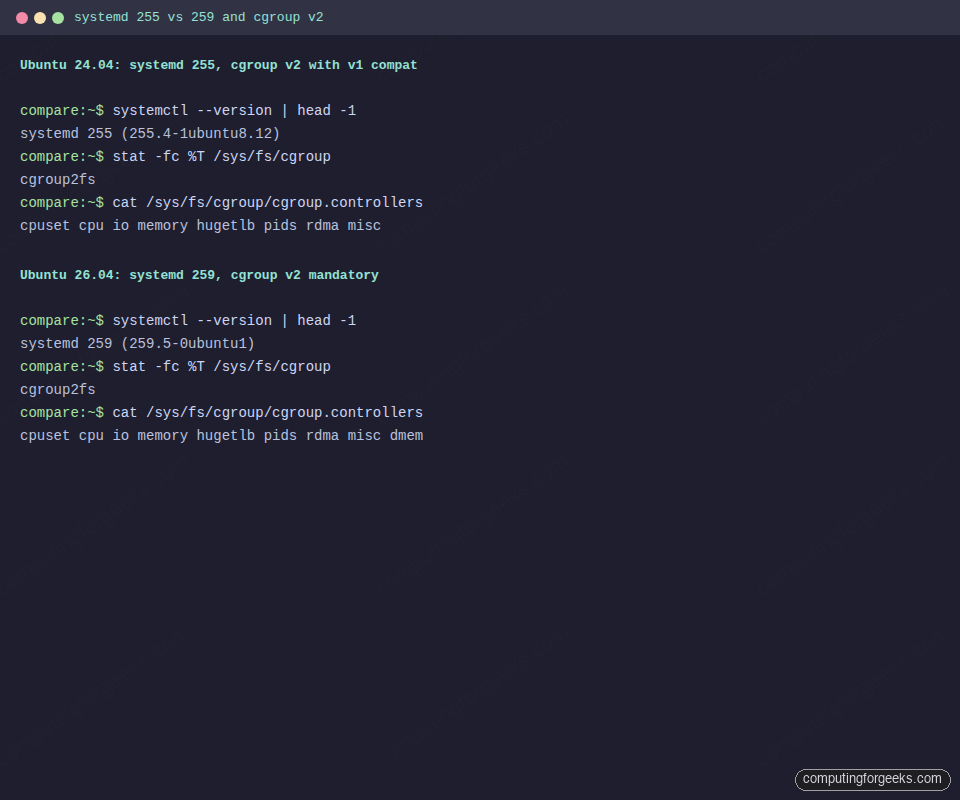This screenshot has height=800, width=960.
Task: Click the terminal title systemd 255 vs 259
Action: [x=199, y=17]
